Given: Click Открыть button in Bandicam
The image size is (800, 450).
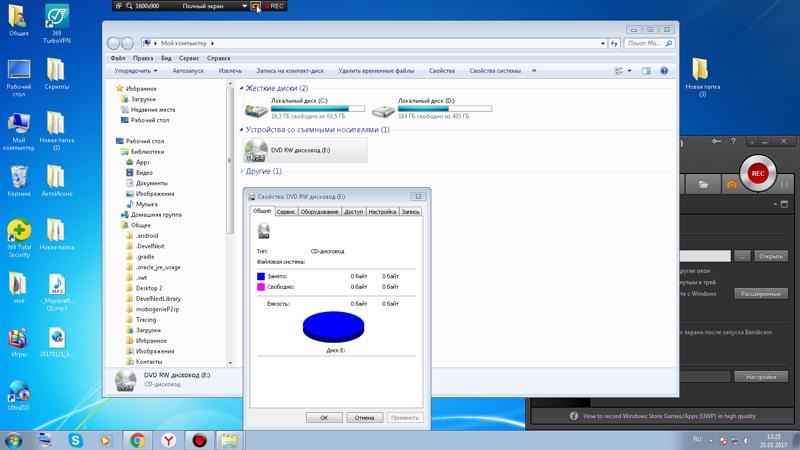Looking at the screenshot, I should tap(770, 256).
